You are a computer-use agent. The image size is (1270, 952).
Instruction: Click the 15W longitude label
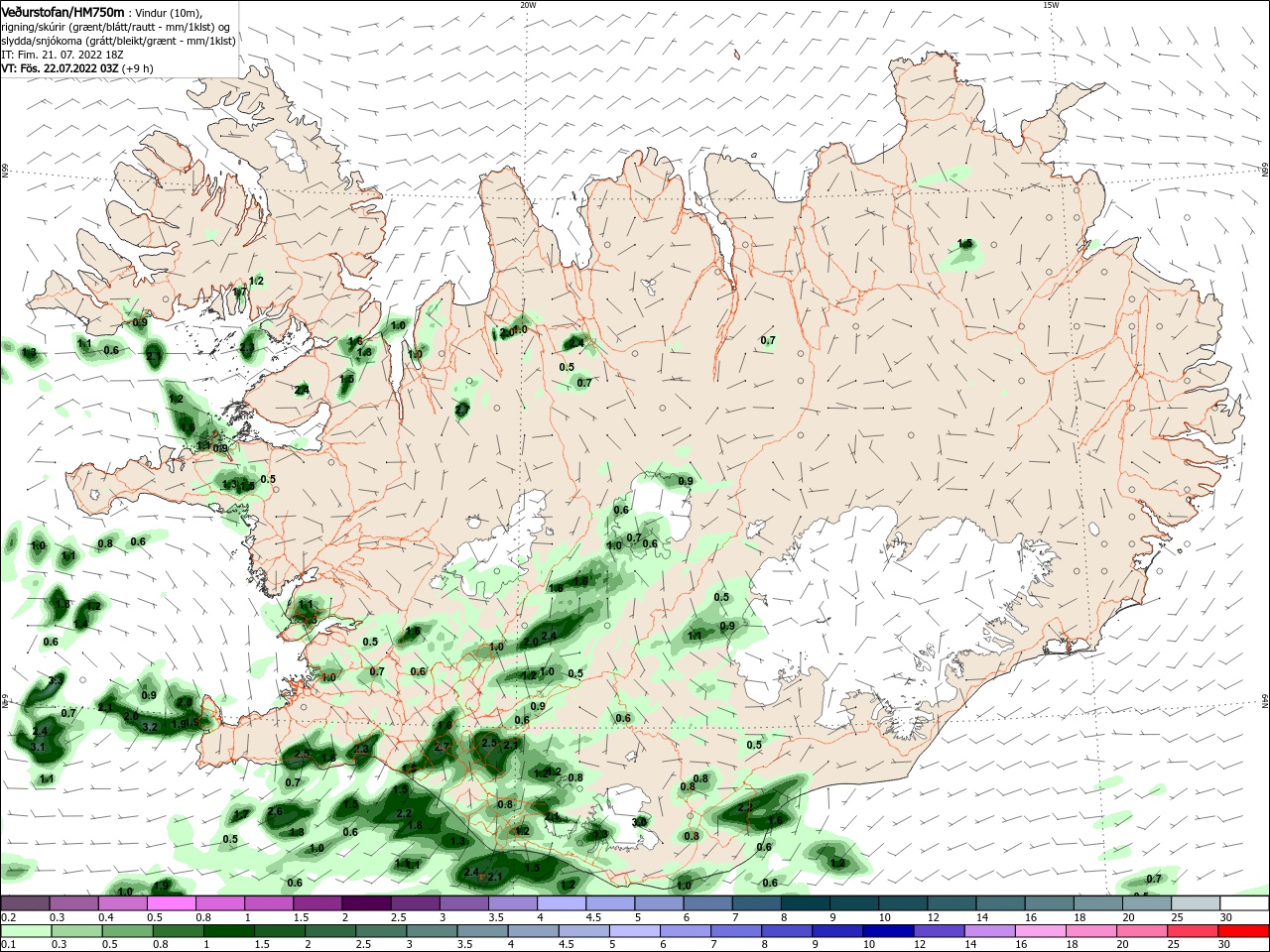click(x=1051, y=5)
